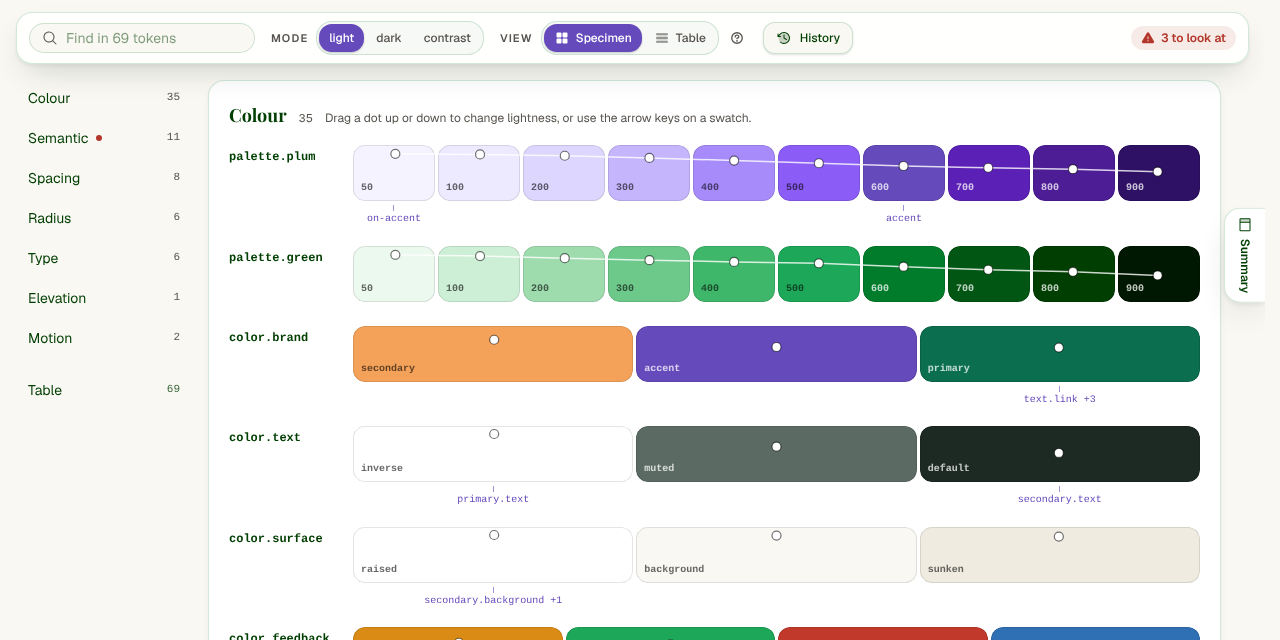Click the accent reference under plum 600
The height and width of the screenshot is (640, 1280).
904,218
